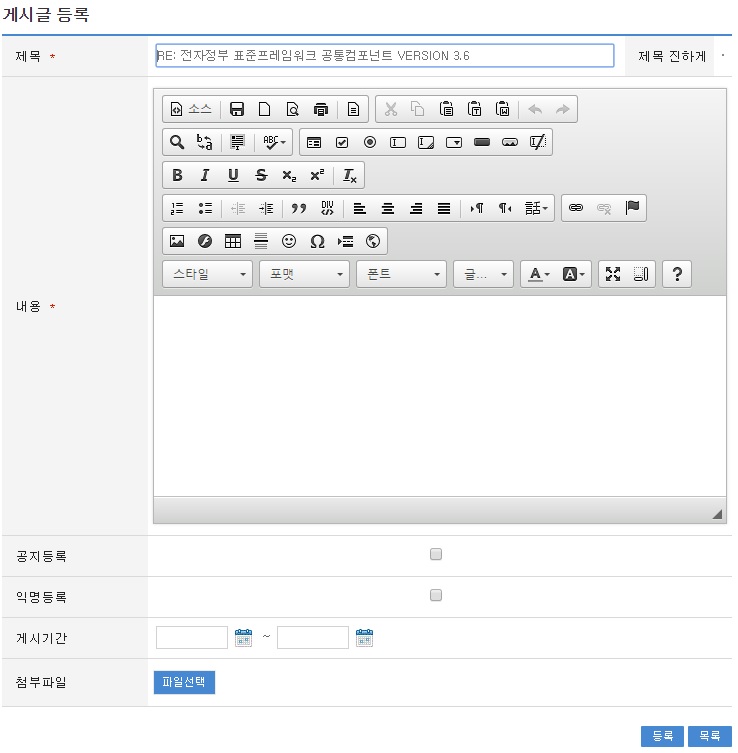Check the 공지등록 checkbox

pos(436,555)
